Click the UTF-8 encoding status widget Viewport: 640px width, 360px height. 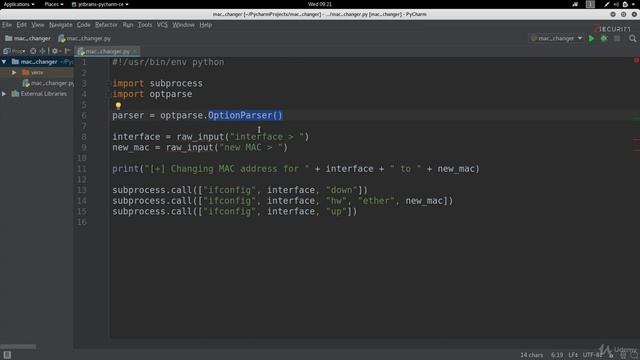[x=592, y=355]
